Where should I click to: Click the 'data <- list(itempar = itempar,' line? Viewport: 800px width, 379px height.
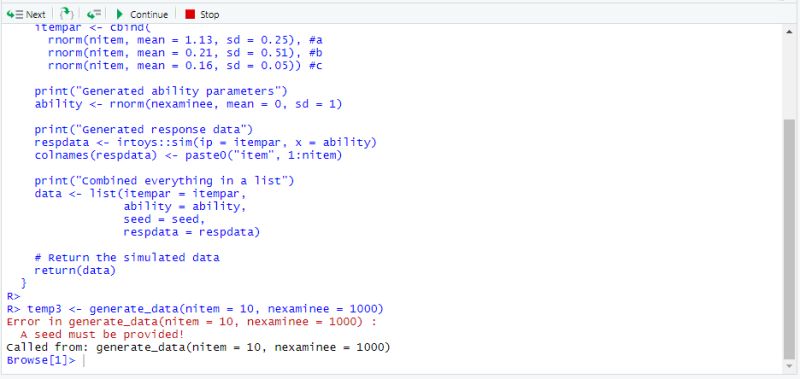(140, 194)
